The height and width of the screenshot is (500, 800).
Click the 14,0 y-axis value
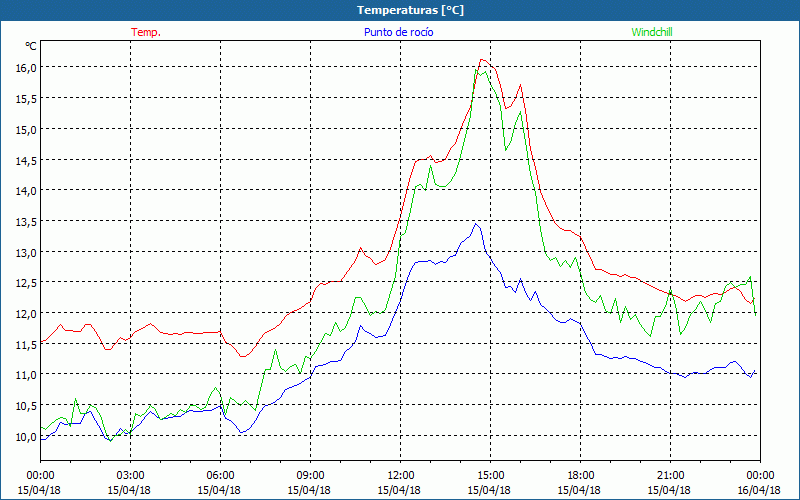(x=26, y=190)
